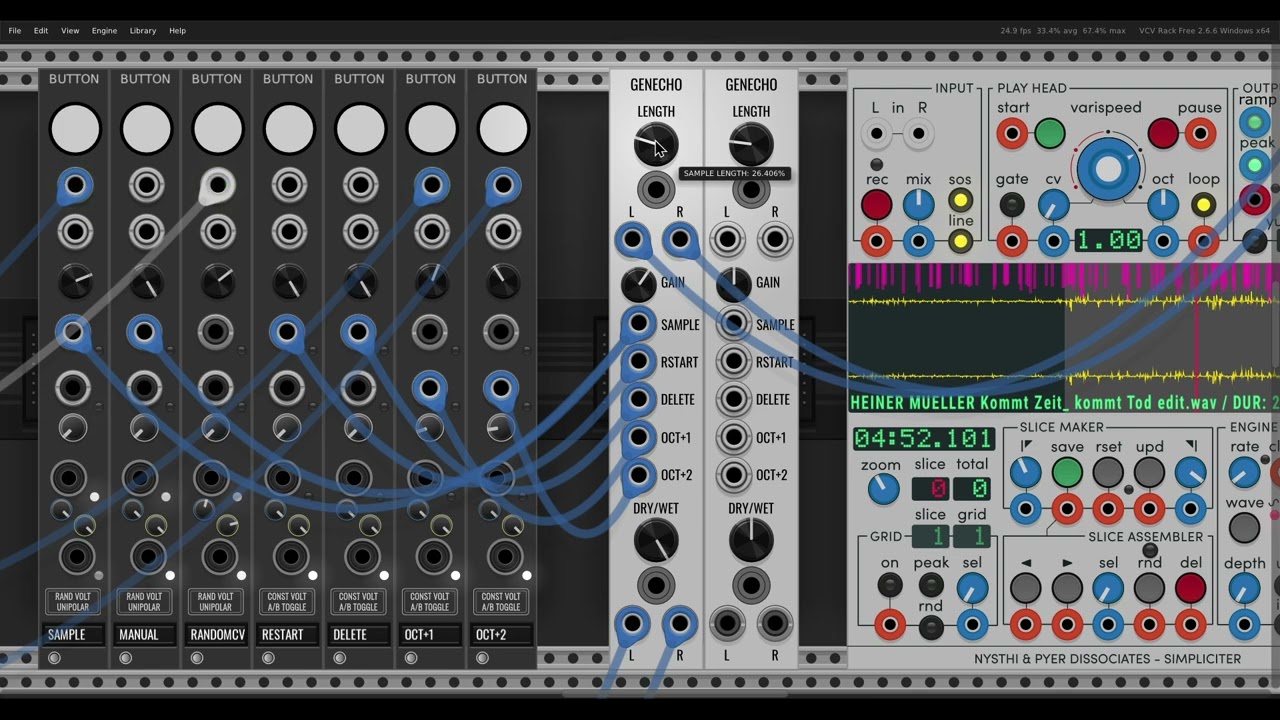Click the Slice Assembler previous slice button
Screen dimensions: 1280x720
pyautogui.click(x=1026, y=588)
